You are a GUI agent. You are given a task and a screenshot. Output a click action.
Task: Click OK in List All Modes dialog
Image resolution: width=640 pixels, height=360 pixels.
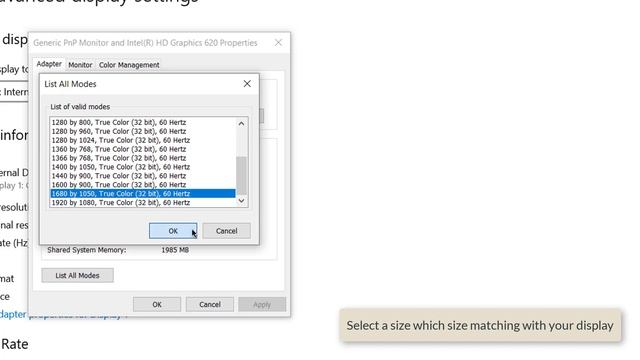point(173,231)
